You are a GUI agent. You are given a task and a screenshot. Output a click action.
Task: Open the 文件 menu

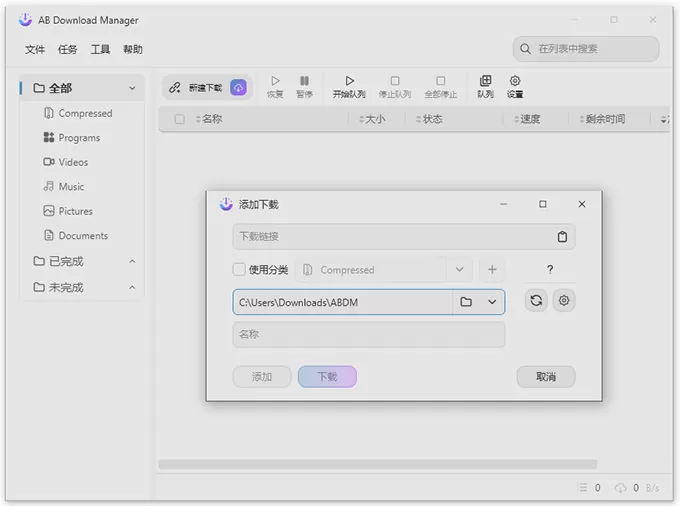[x=35, y=49]
